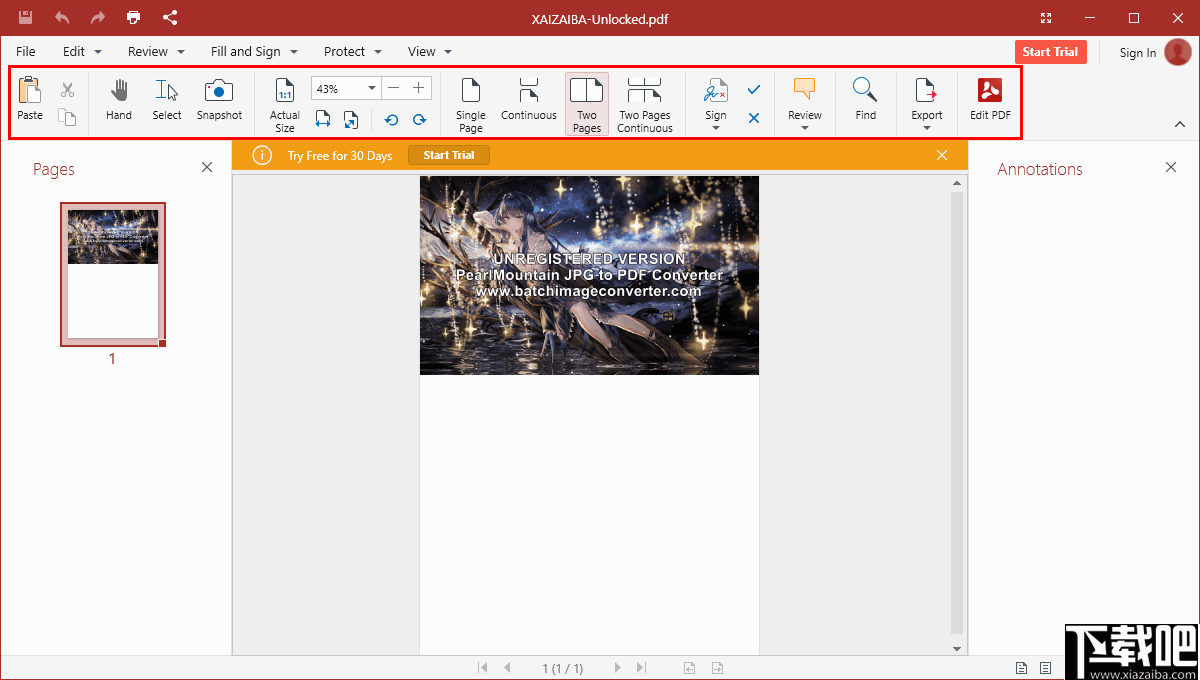Click the Share icon
This screenshot has height=680, width=1200.
170,17
